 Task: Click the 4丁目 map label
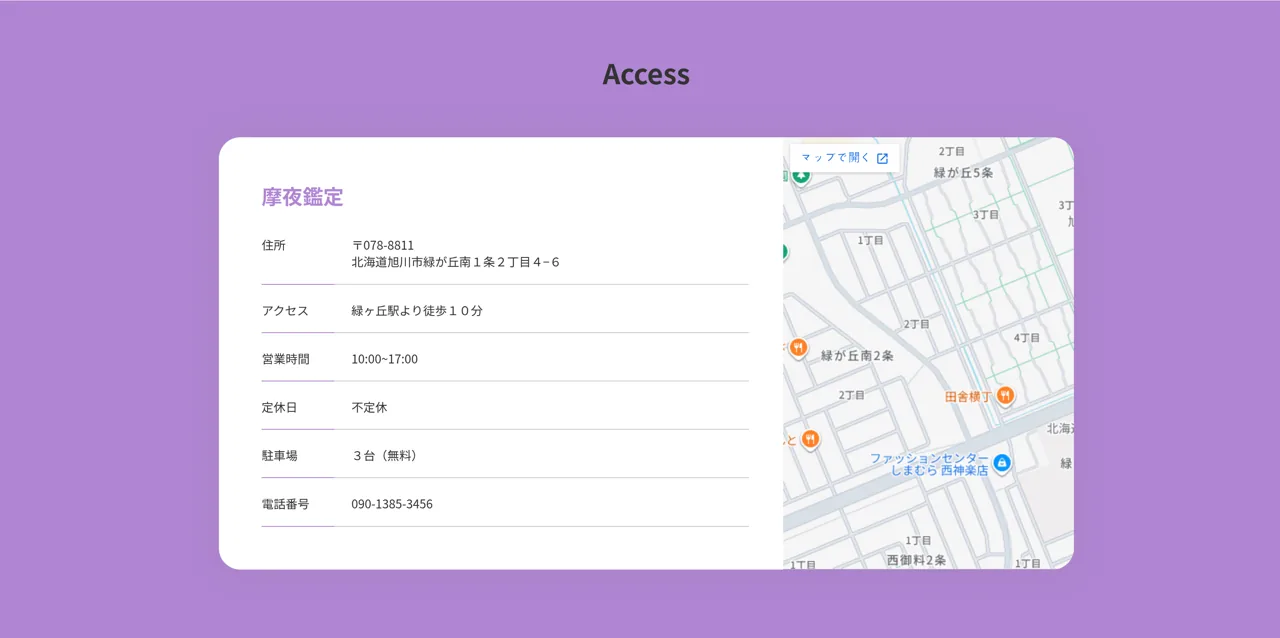click(1027, 338)
